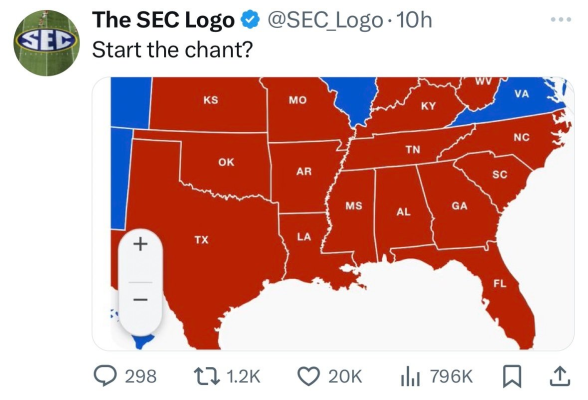
Task: Click the tweet text Start the chant
Action: point(172,49)
